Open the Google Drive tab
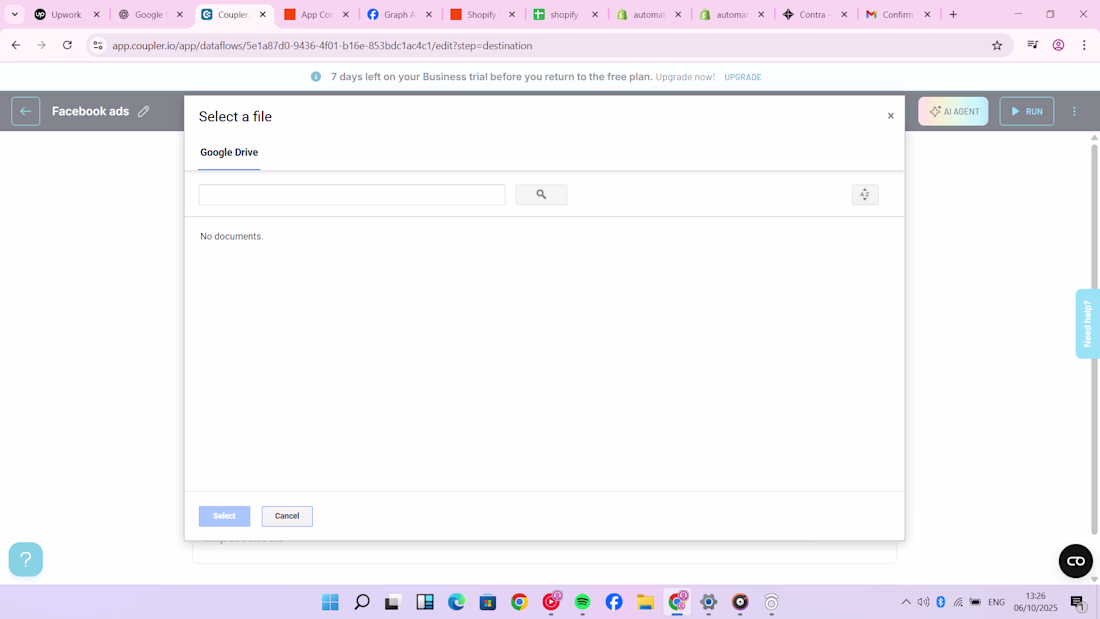 (229, 152)
